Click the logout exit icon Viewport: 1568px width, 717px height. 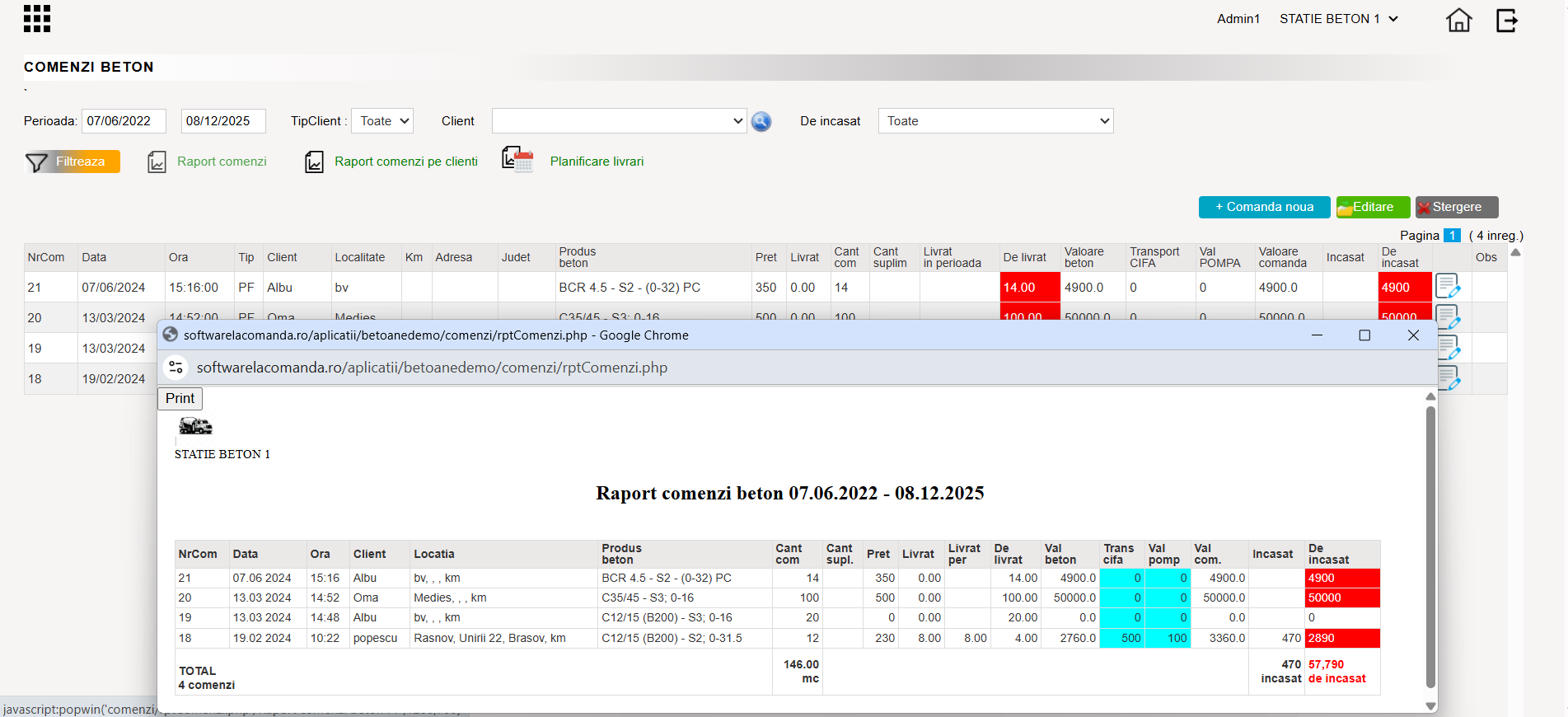pyautogui.click(x=1507, y=20)
